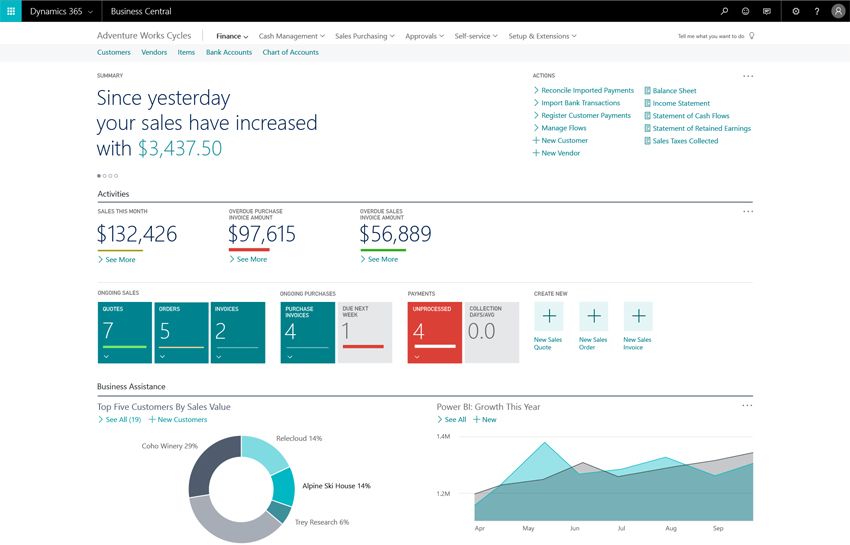The width and height of the screenshot is (850, 545).
Task: Expand the Self-service menu
Action: [476, 36]
